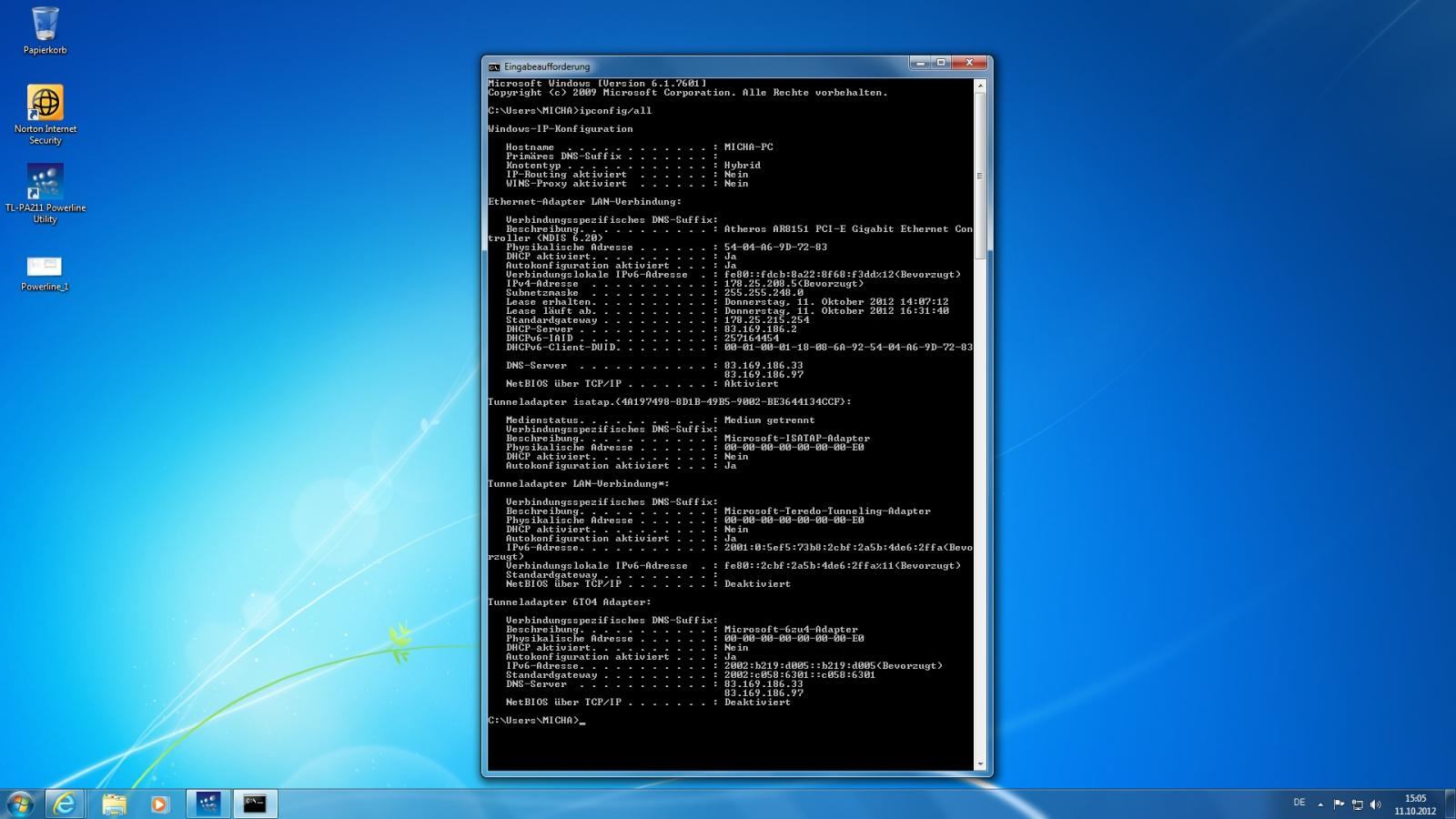This screenshot has width=1456, height=819.
Task: Click the description "Microsoft-ISATAP-Adapter"
Action: pos(797,439)
